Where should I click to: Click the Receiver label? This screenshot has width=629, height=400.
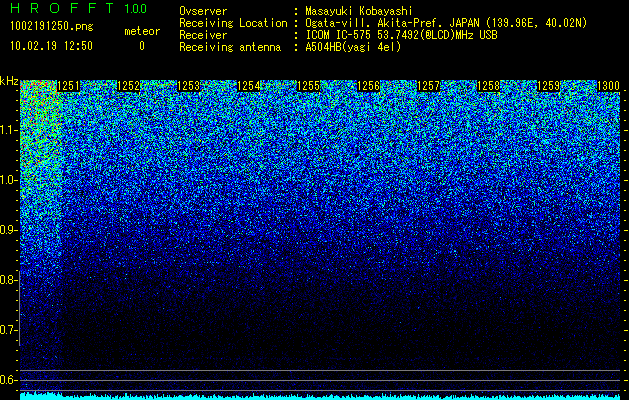203,35
